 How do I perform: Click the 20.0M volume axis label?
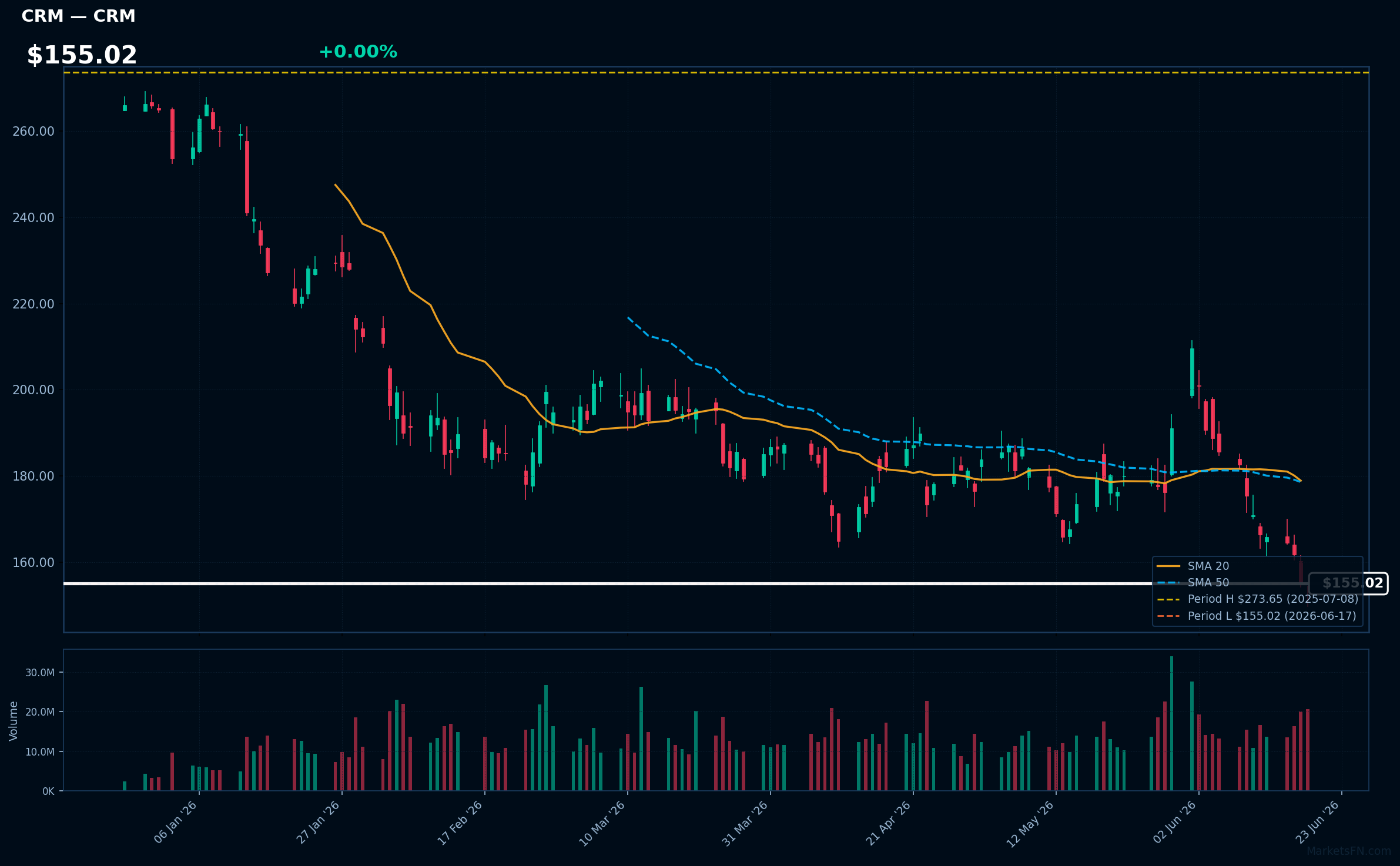[40, 711]
